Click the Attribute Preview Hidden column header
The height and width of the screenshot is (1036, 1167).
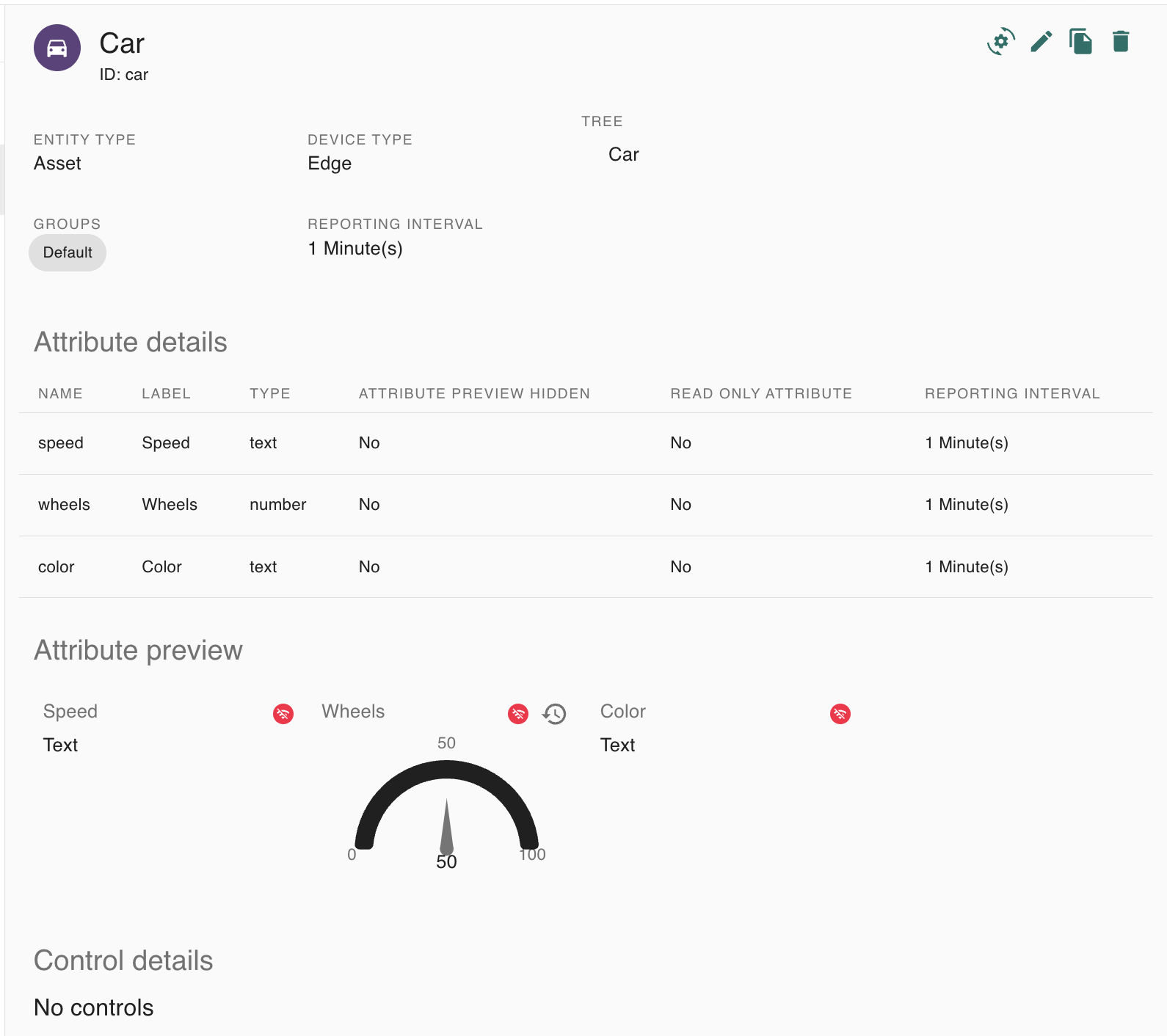tap(474, 393)
